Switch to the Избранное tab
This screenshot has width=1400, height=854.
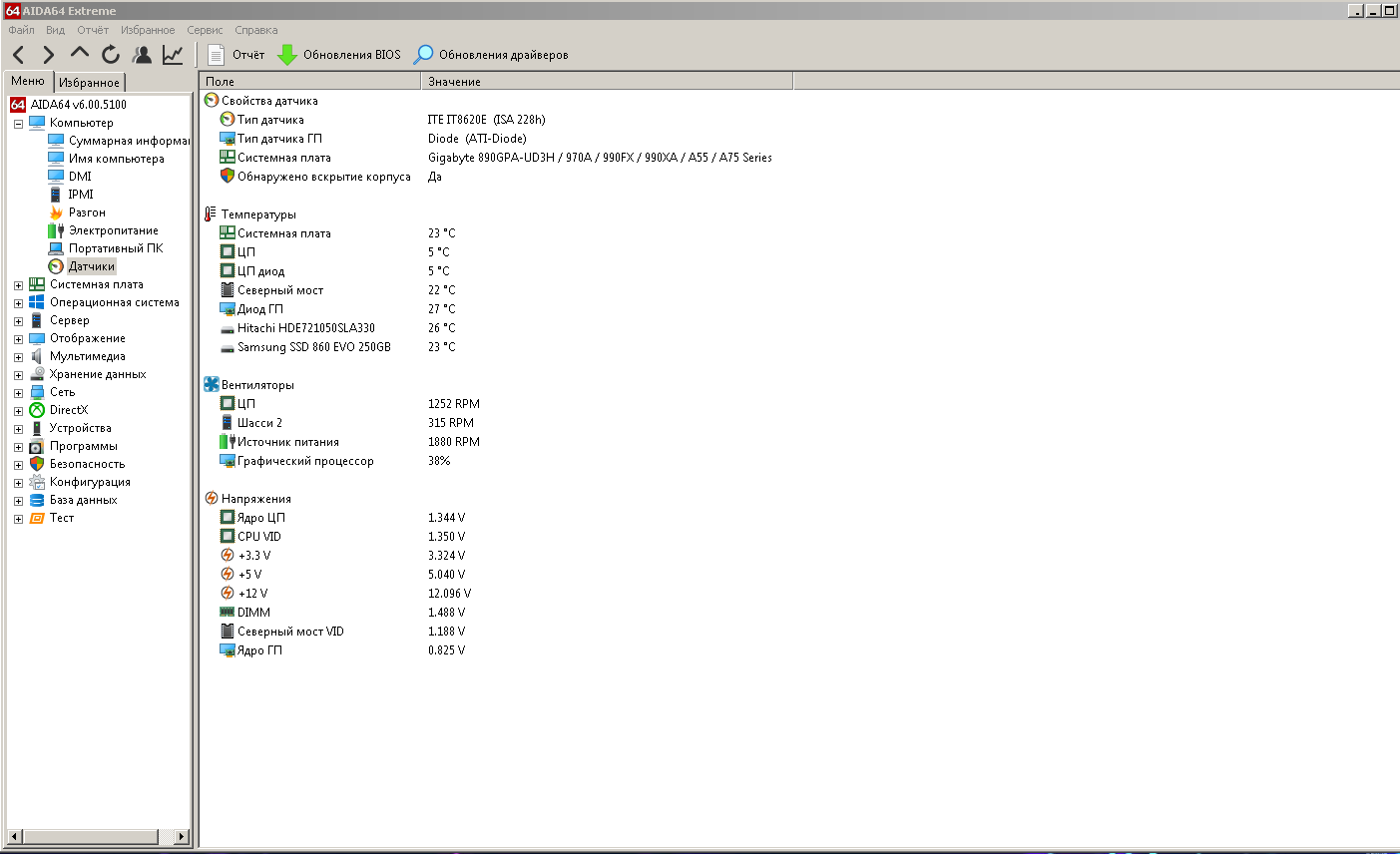pyautogui.click(x=89, y=82)
